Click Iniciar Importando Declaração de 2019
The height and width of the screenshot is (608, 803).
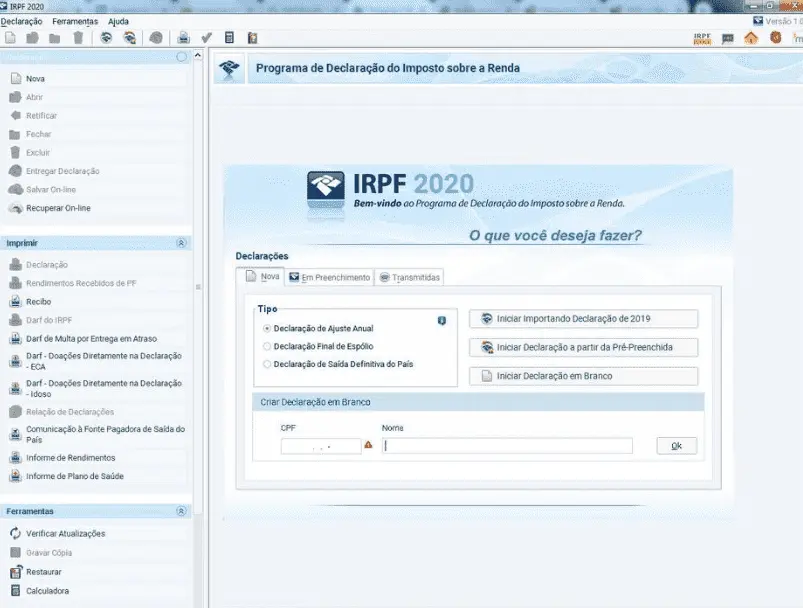[x=583, y=319]
